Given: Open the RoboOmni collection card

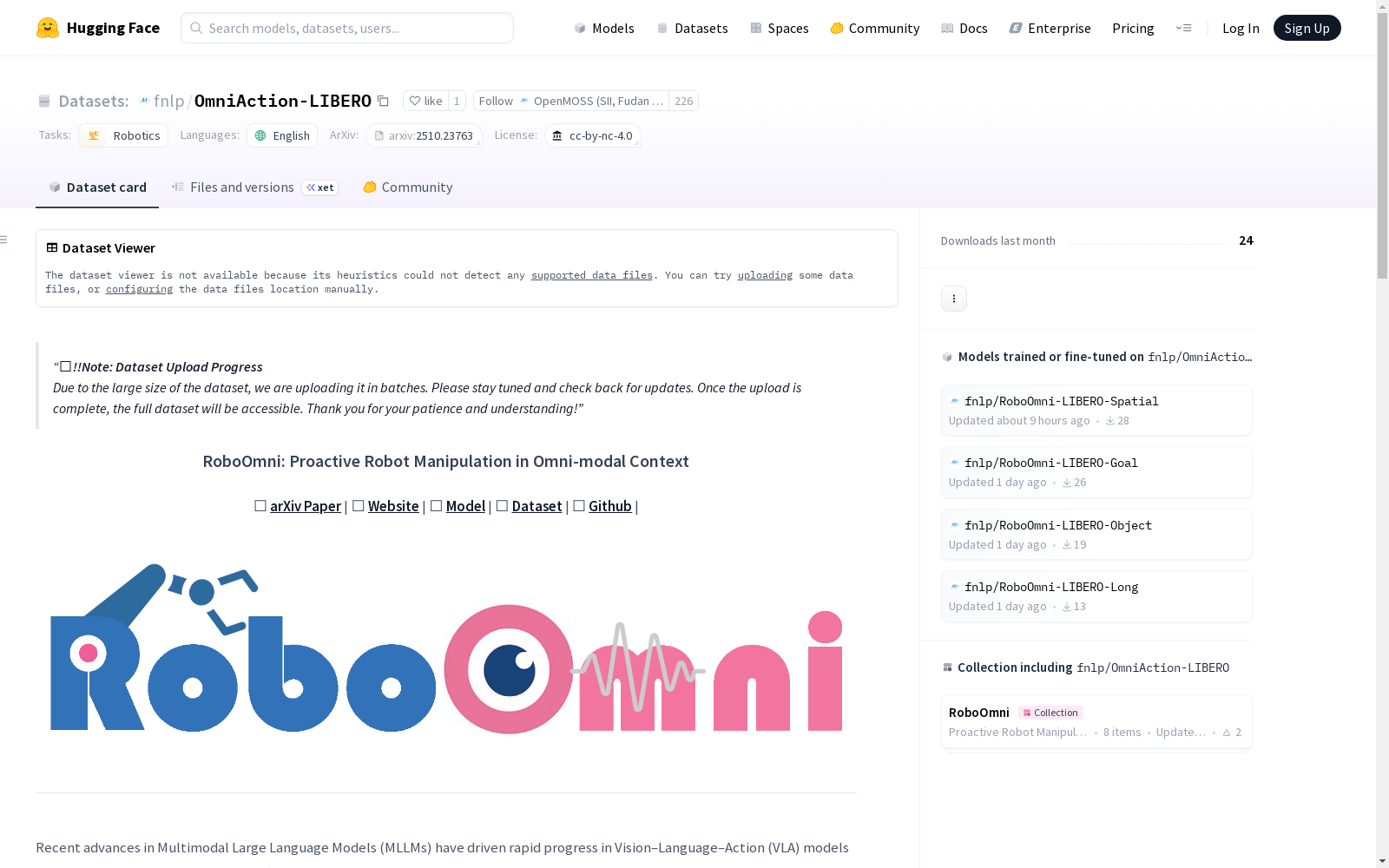Looking at the screenshot, I should (1096, 722).
